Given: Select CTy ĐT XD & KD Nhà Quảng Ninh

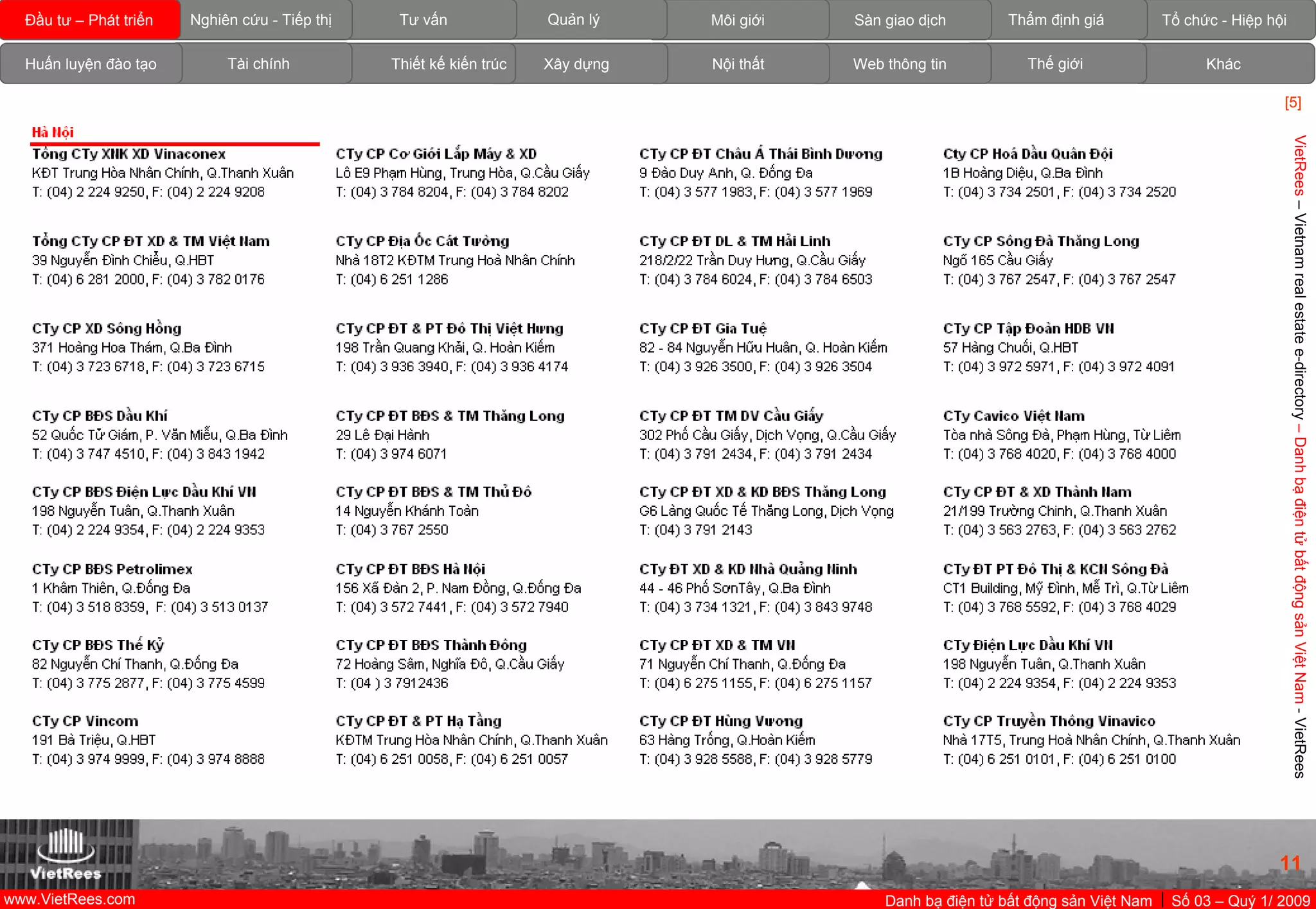Looking at the screenshot, I should pyautogui.click(x=748, y=569).
